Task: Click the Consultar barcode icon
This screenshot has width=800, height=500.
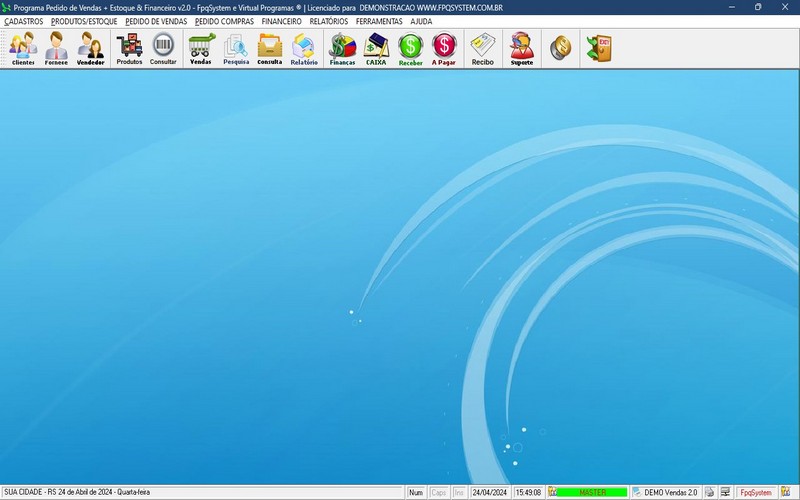Action: tap(163, 47)
